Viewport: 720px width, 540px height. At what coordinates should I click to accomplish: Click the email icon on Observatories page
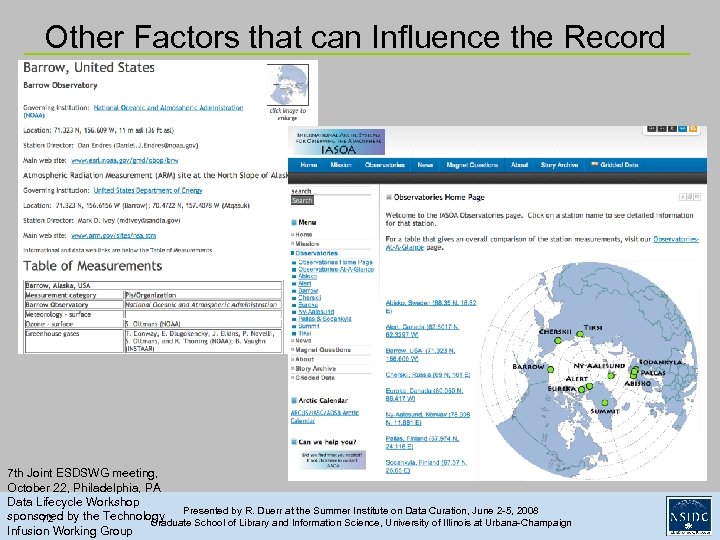click(x=697, y=197)
